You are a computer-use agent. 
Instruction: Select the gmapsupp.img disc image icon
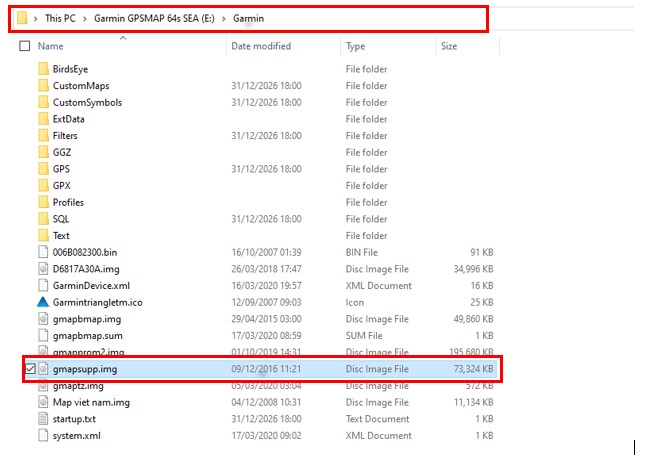(43, 369)
